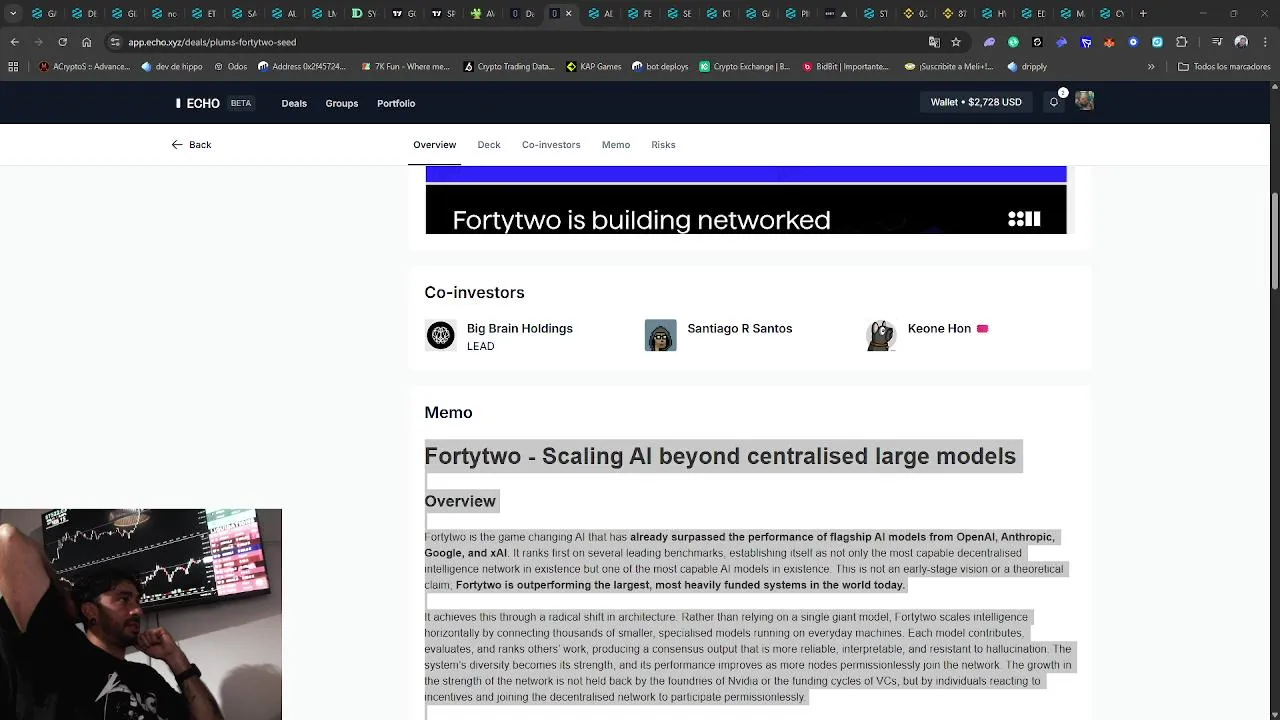Screen dimensions: 1280x720
Task: Bookmark this page with the star icon
Action: (x=956, y=42)
